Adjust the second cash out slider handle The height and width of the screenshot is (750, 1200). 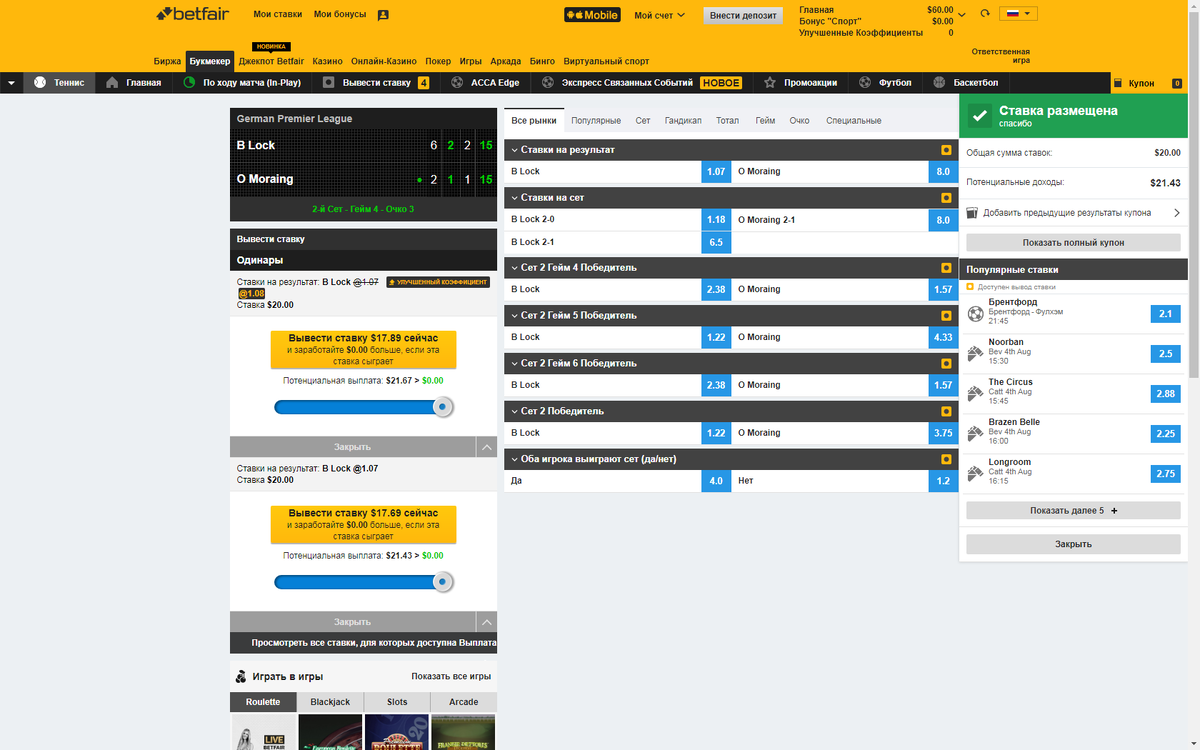tap(442, 582)
